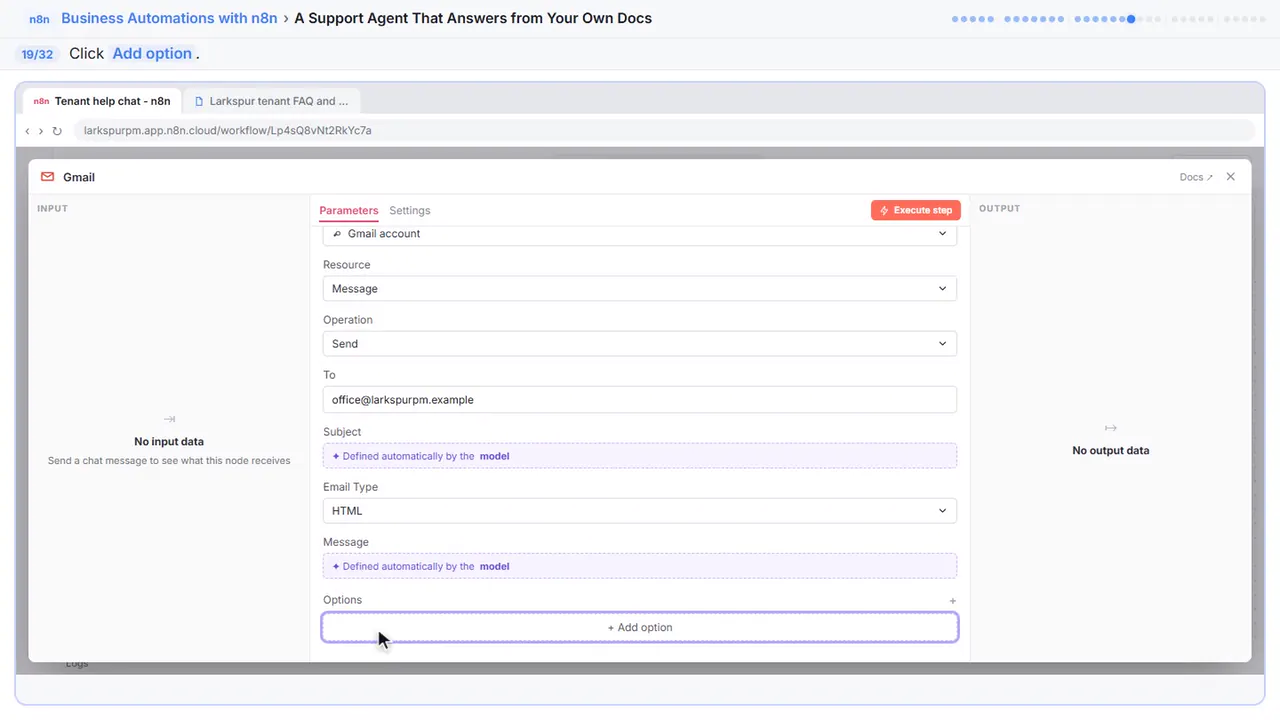Click the n8n logo in the course header
The image size is (1280, 720).
click(x=40, y=19)
